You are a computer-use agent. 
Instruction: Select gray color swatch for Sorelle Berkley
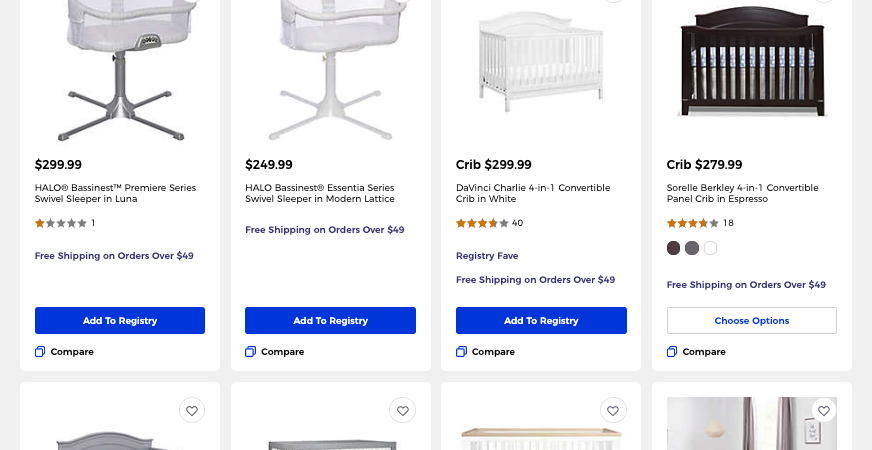692,248
